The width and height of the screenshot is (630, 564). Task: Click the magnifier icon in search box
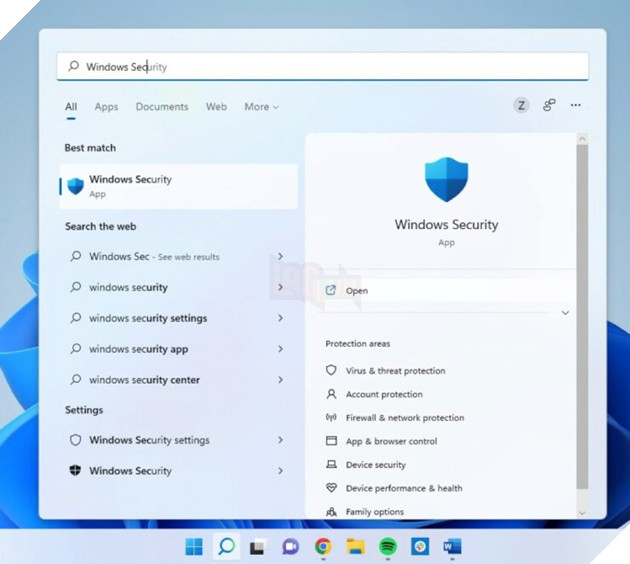(x=74, y=66)
